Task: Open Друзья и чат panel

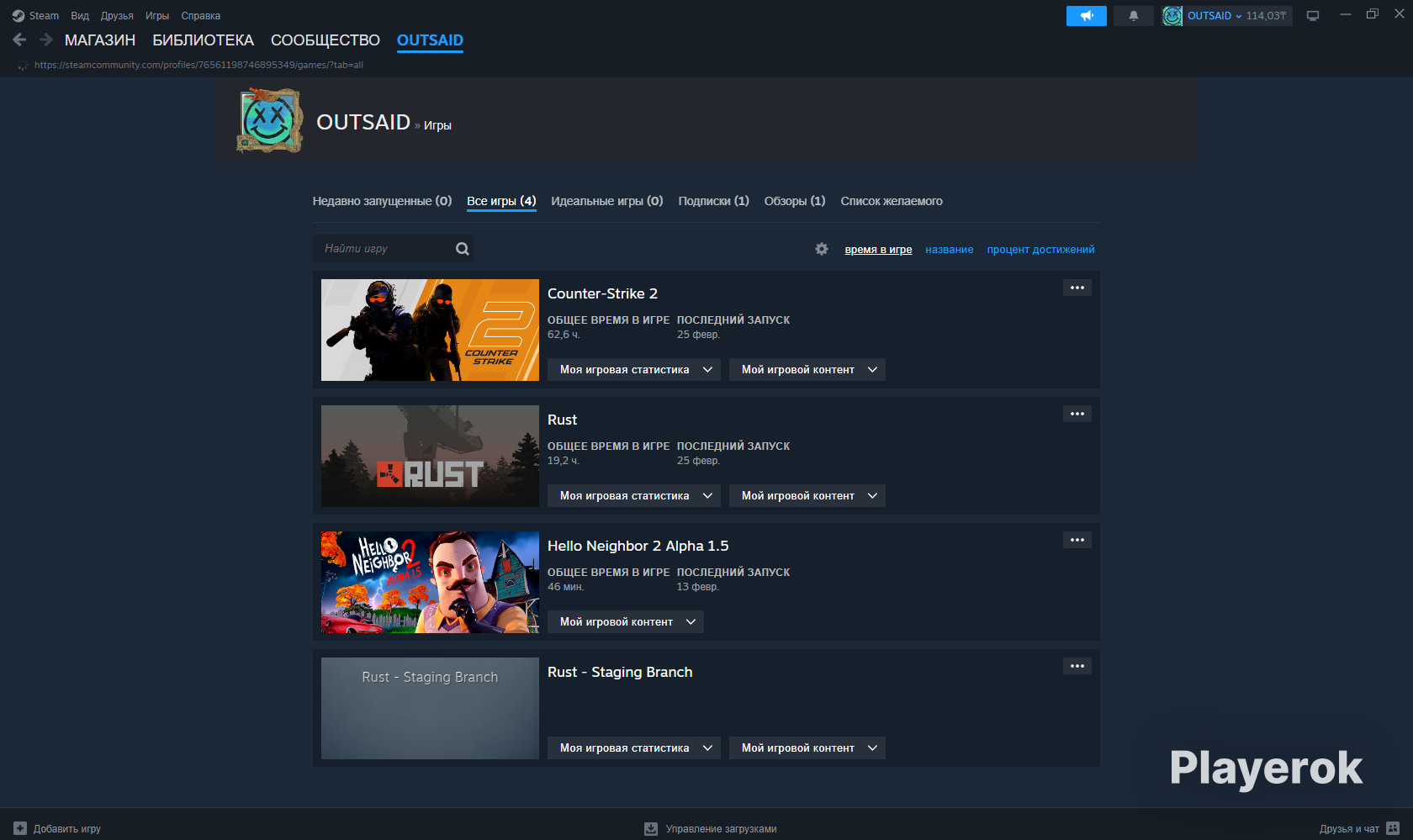Action: 1359,828
